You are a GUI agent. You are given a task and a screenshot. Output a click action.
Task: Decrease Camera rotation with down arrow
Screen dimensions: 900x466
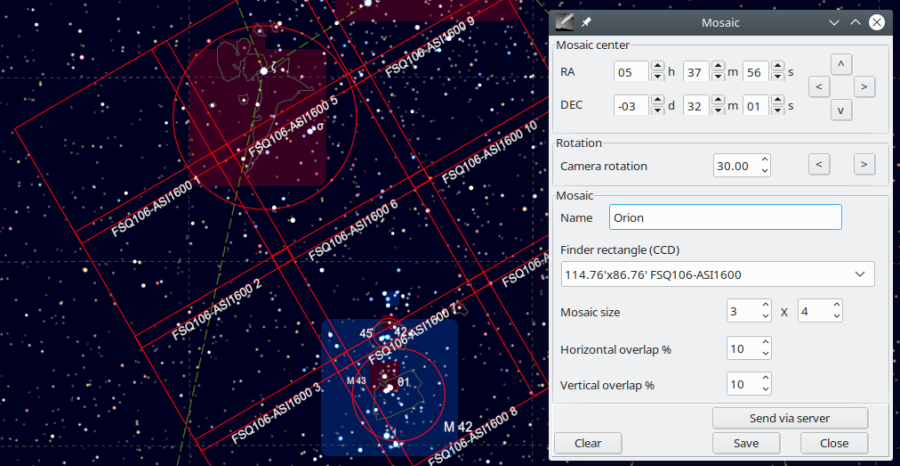pyautogui.click(x=765, y=171)
